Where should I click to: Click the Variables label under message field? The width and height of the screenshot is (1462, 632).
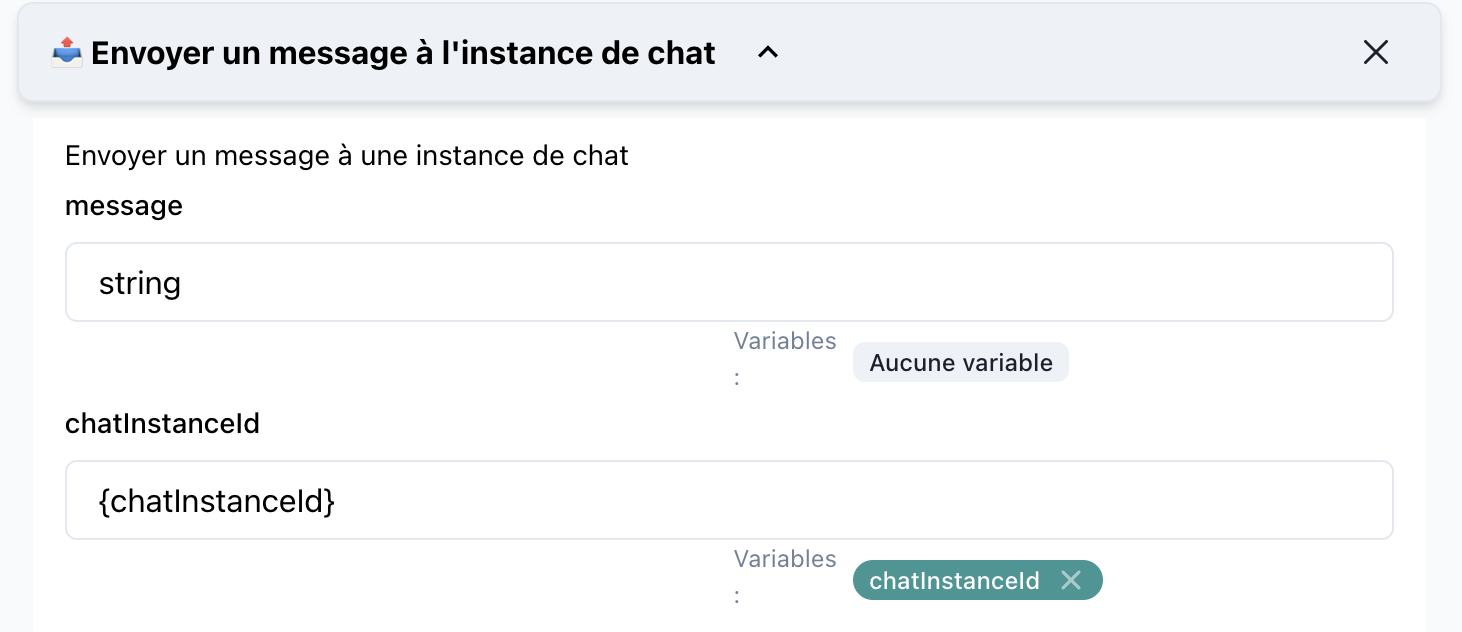[x=784, y=341]
